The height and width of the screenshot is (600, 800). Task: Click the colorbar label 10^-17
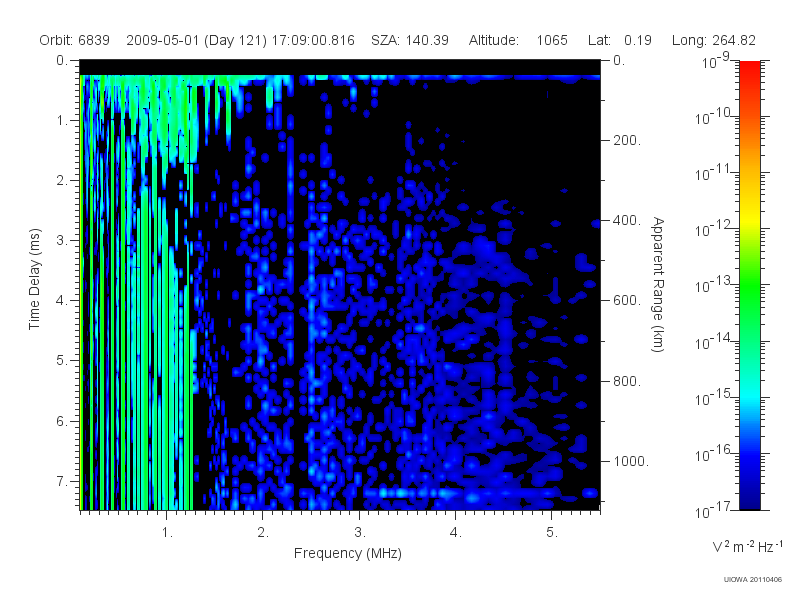[713, 510]
